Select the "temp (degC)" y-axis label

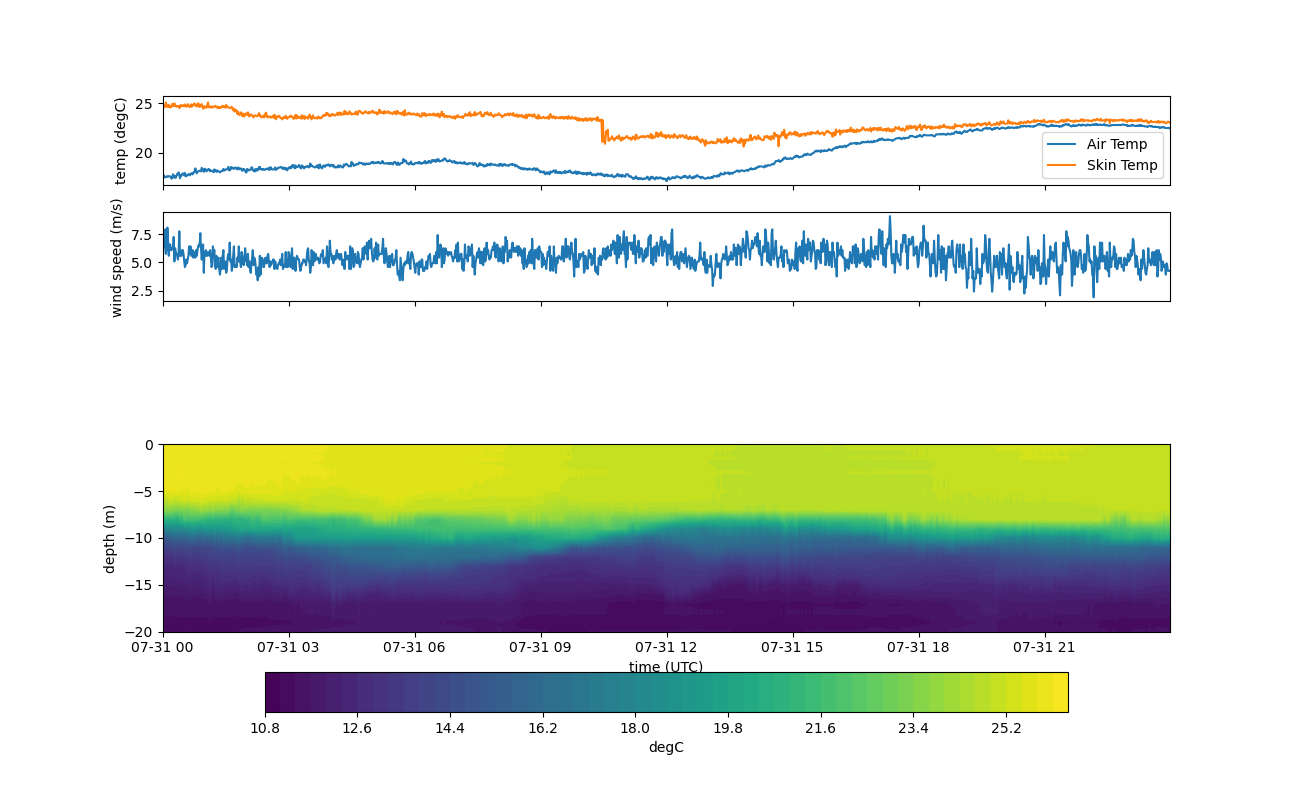tap(121, 141)
